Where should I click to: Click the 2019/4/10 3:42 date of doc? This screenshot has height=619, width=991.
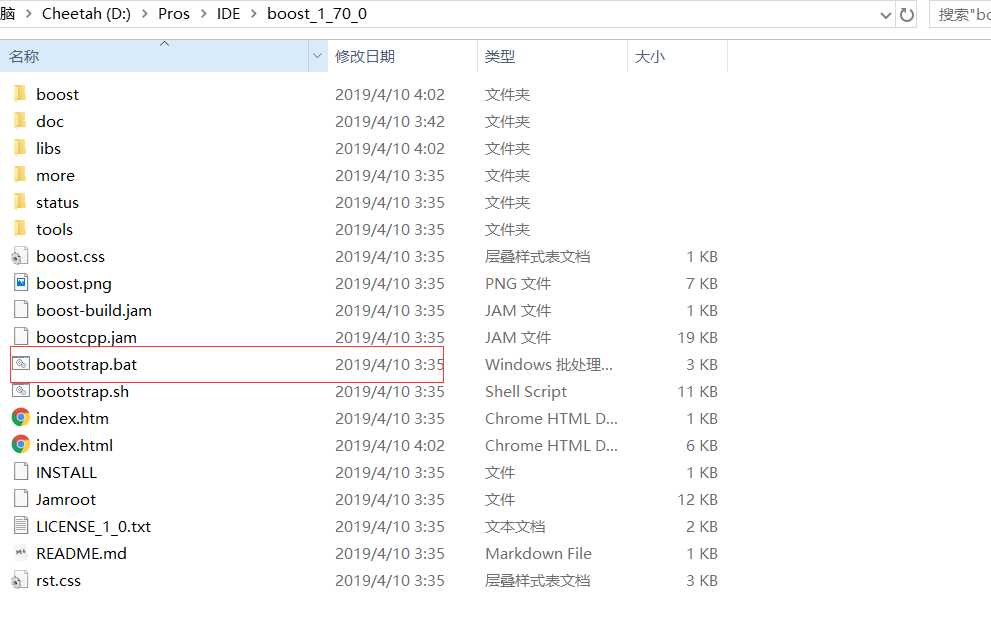(x=389, y=121)
